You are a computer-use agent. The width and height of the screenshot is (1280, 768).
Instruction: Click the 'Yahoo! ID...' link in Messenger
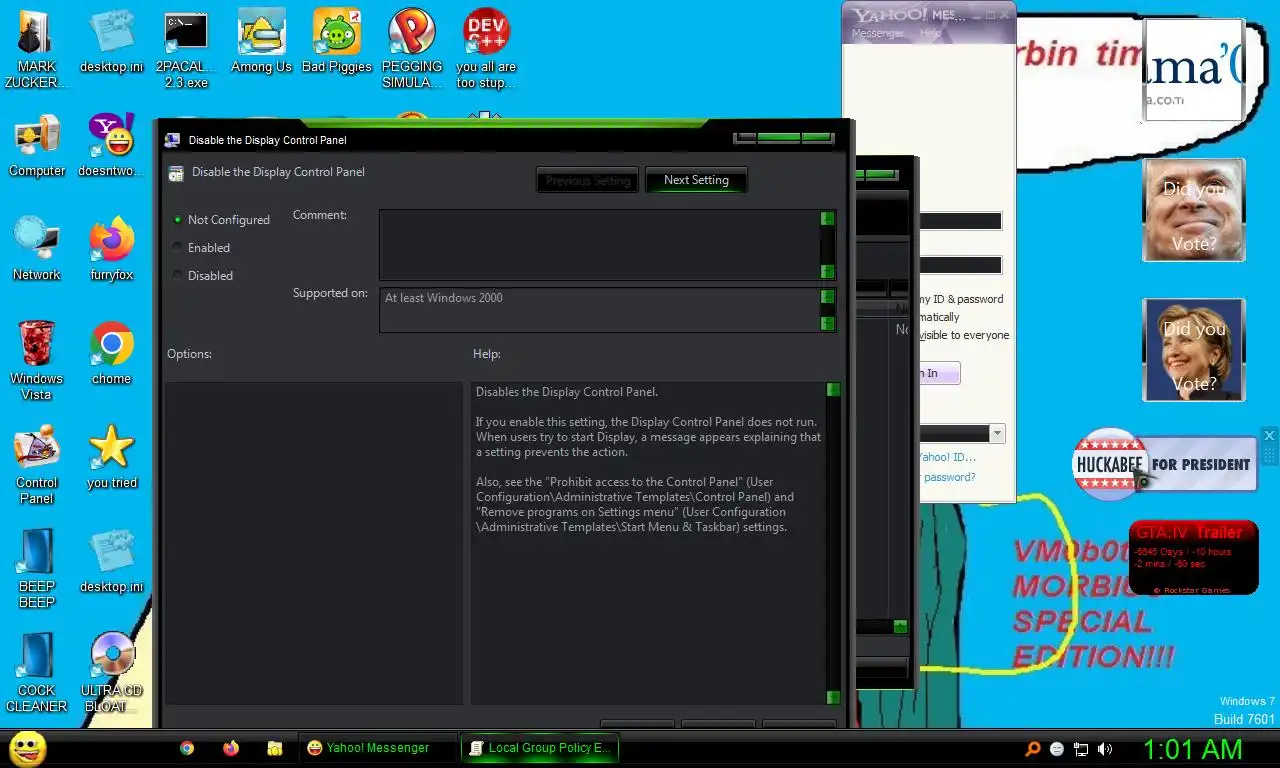click(x=947, y=457)
